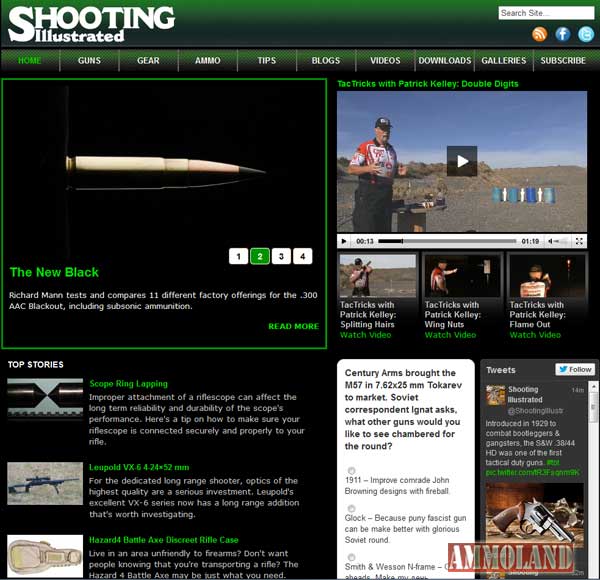Image resolution: width=600 pixels, height=580 pixels.
Task: Click the Shooting Illustrated logo
Action: [91, 24]
